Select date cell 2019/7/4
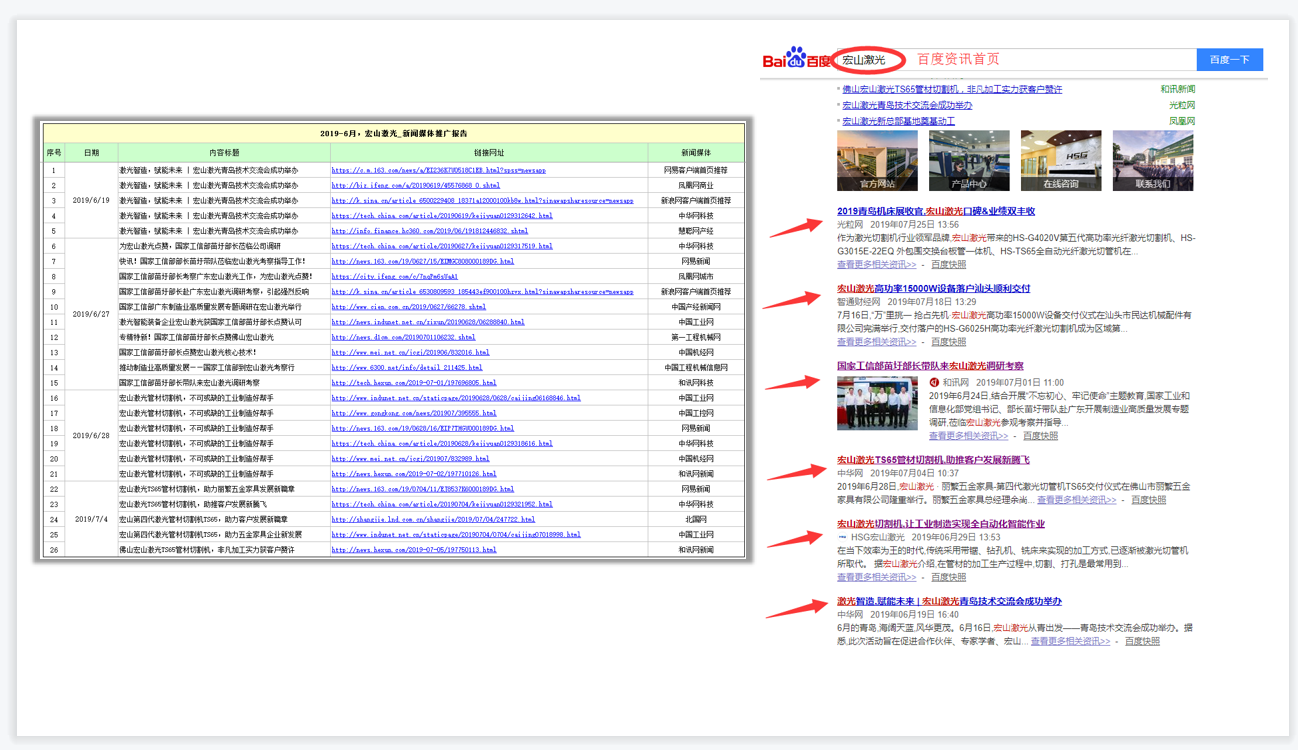The height and width of the screenshot is (750, 1298). pyautogui.click(x=92, y=519)
